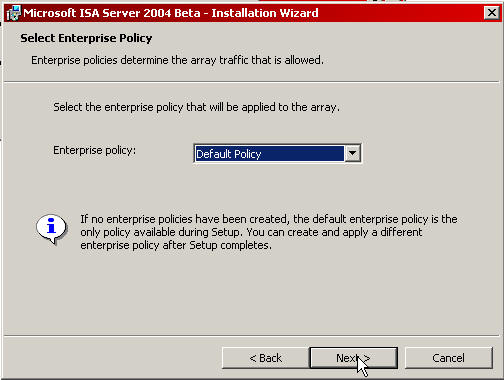Screen dimensions: 504x380
Task: Click 'Enterprise policies determine the array traffic' text
Action: [x=177, y=60]
